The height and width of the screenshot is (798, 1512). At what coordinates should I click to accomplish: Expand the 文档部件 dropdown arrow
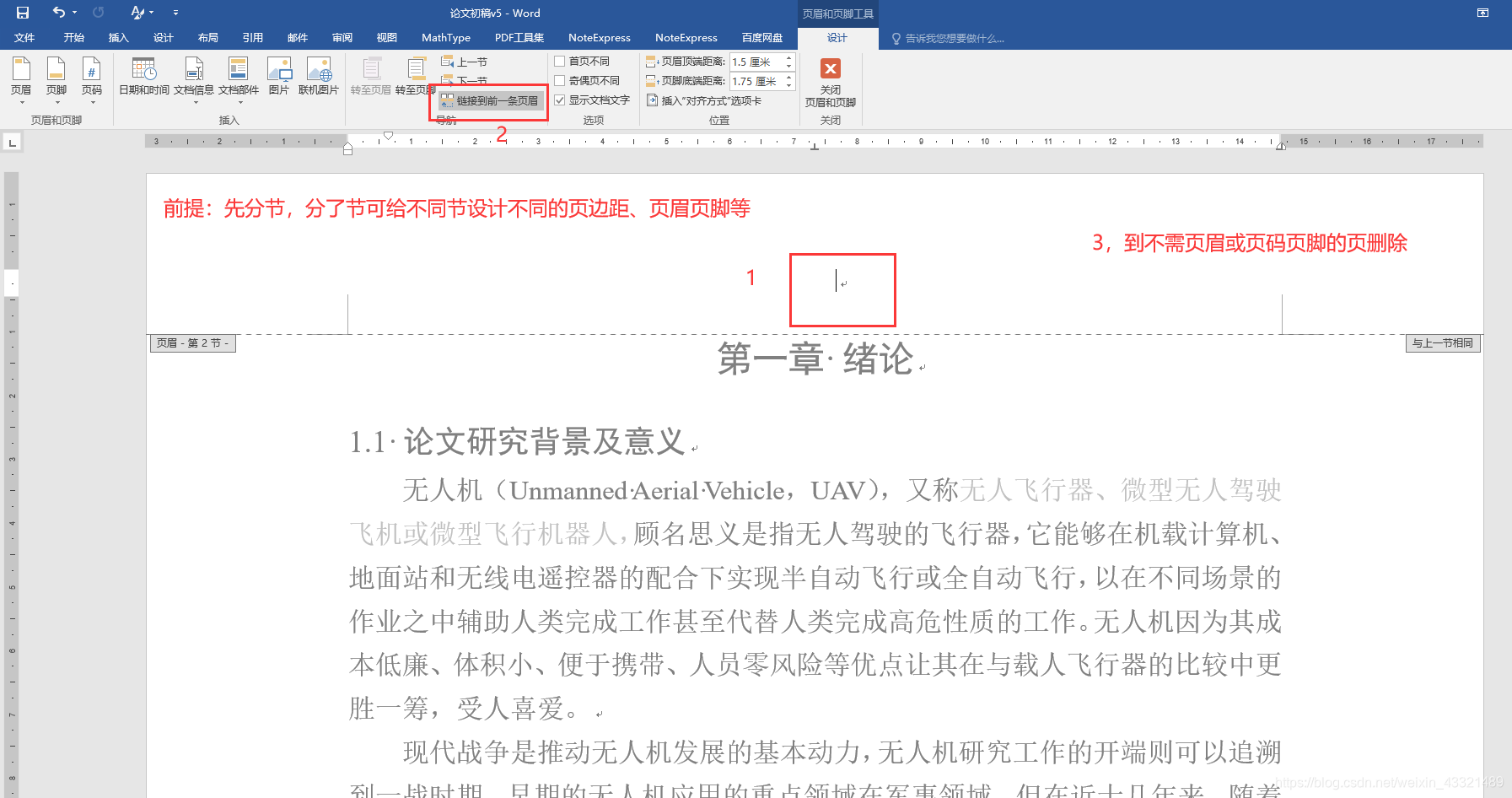coord(240,103)
